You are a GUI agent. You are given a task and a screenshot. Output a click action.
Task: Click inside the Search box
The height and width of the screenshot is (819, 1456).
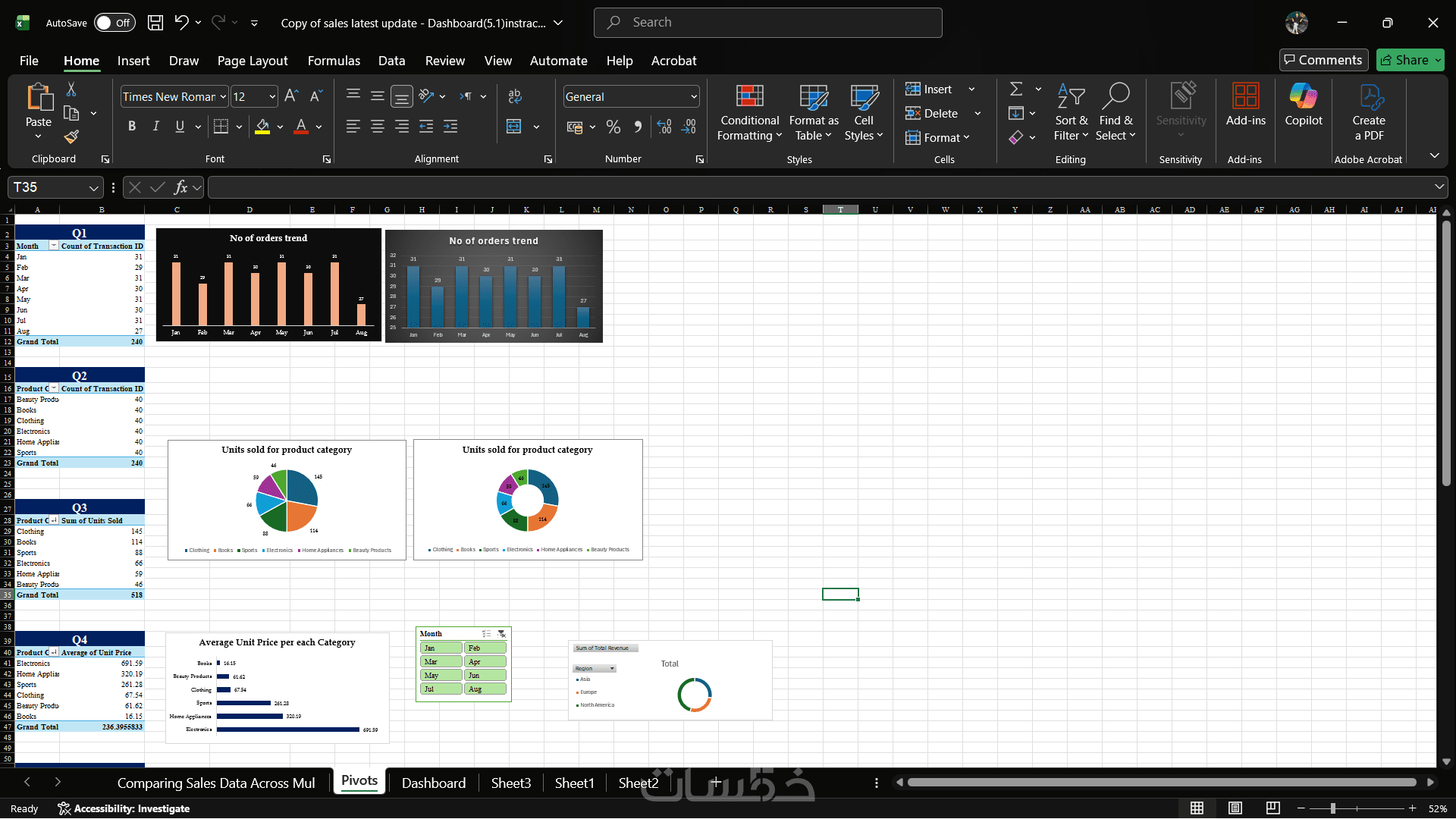767,23
